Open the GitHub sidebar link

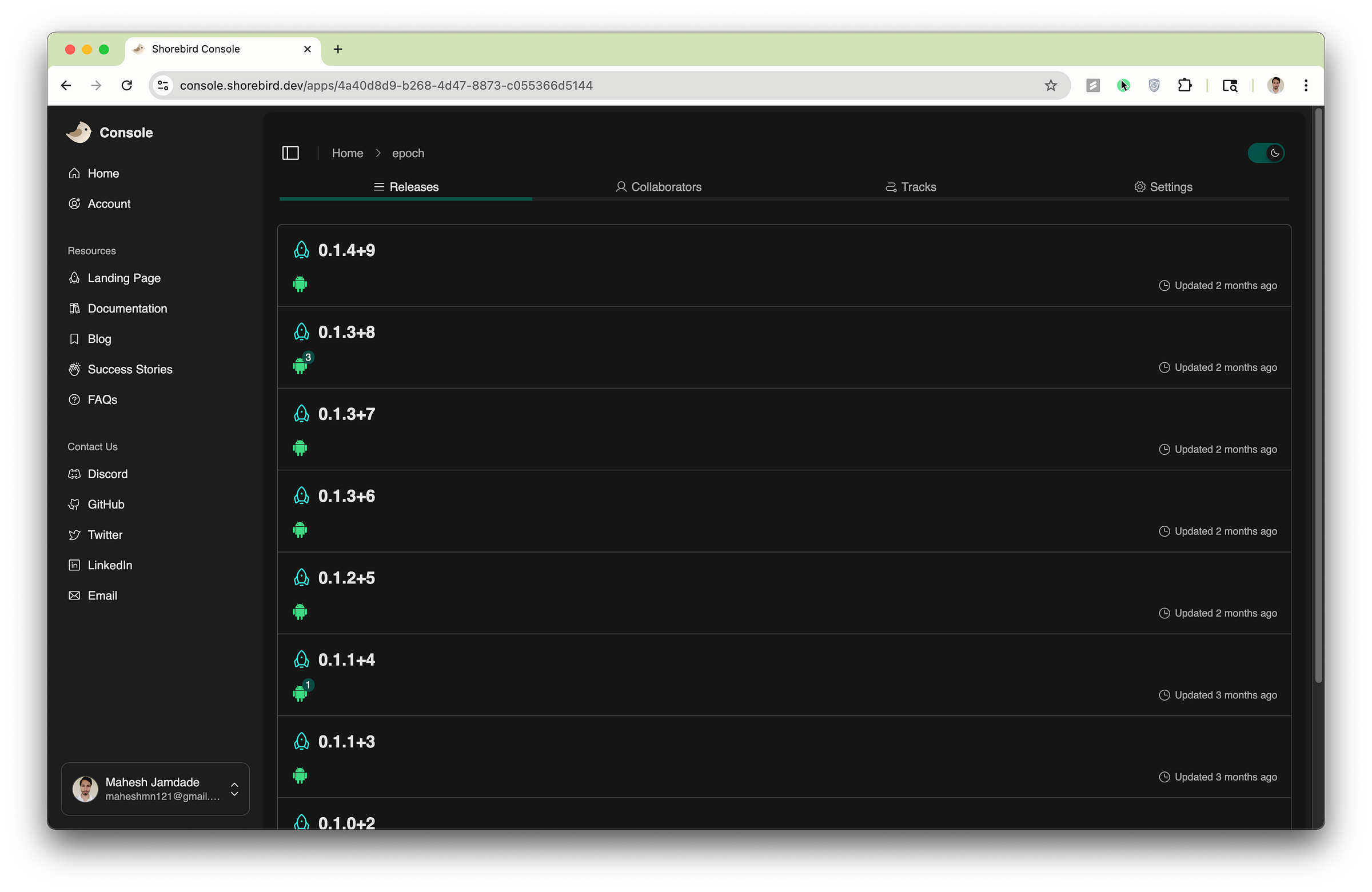(x=106, y=504)
